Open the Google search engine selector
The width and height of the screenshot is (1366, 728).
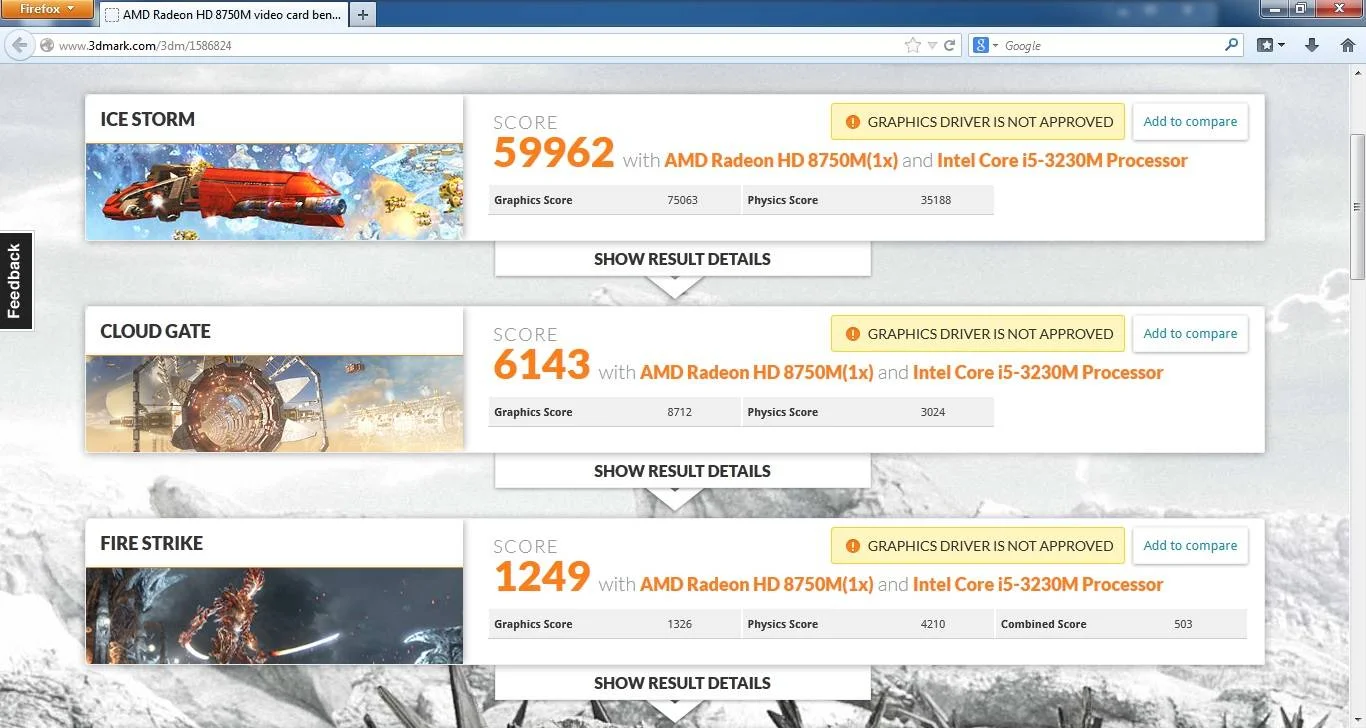coord(985,45)
